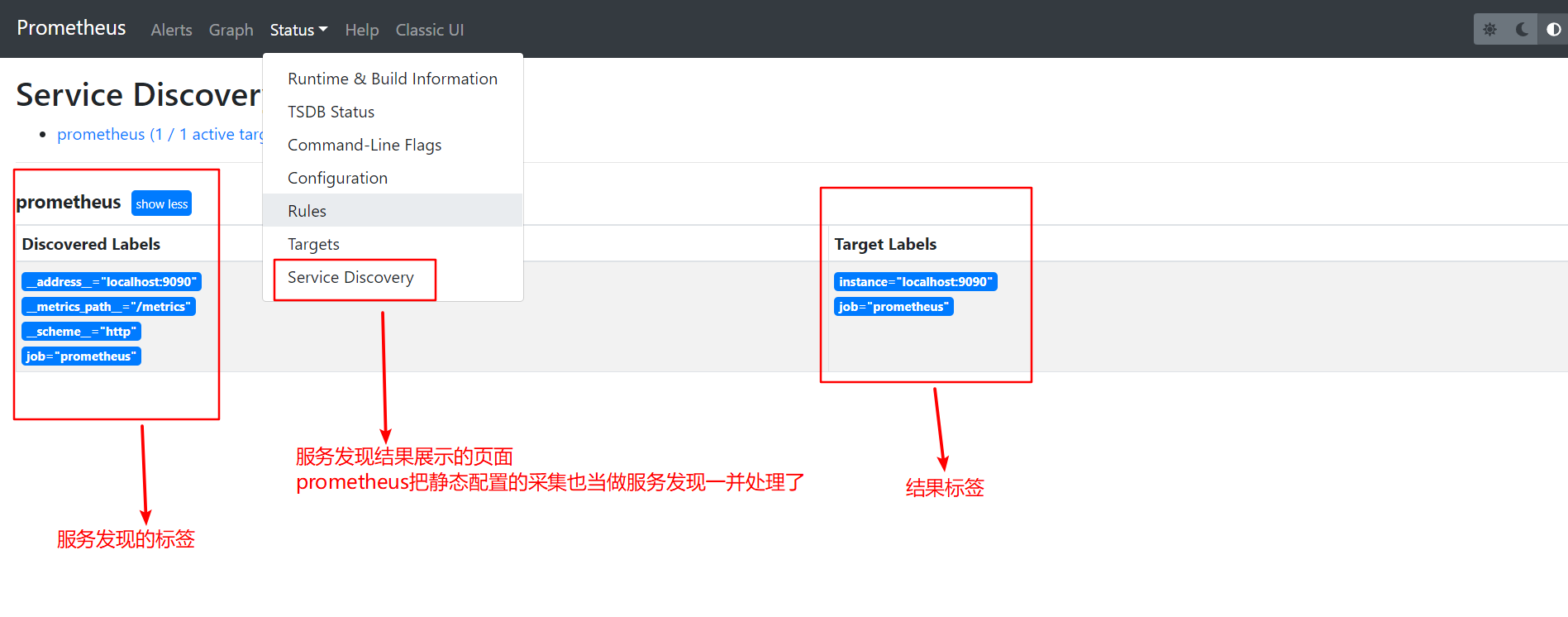Open Targets page from Status menu
This screenshot has width=1568, height=617.
[x=393, y=244]
